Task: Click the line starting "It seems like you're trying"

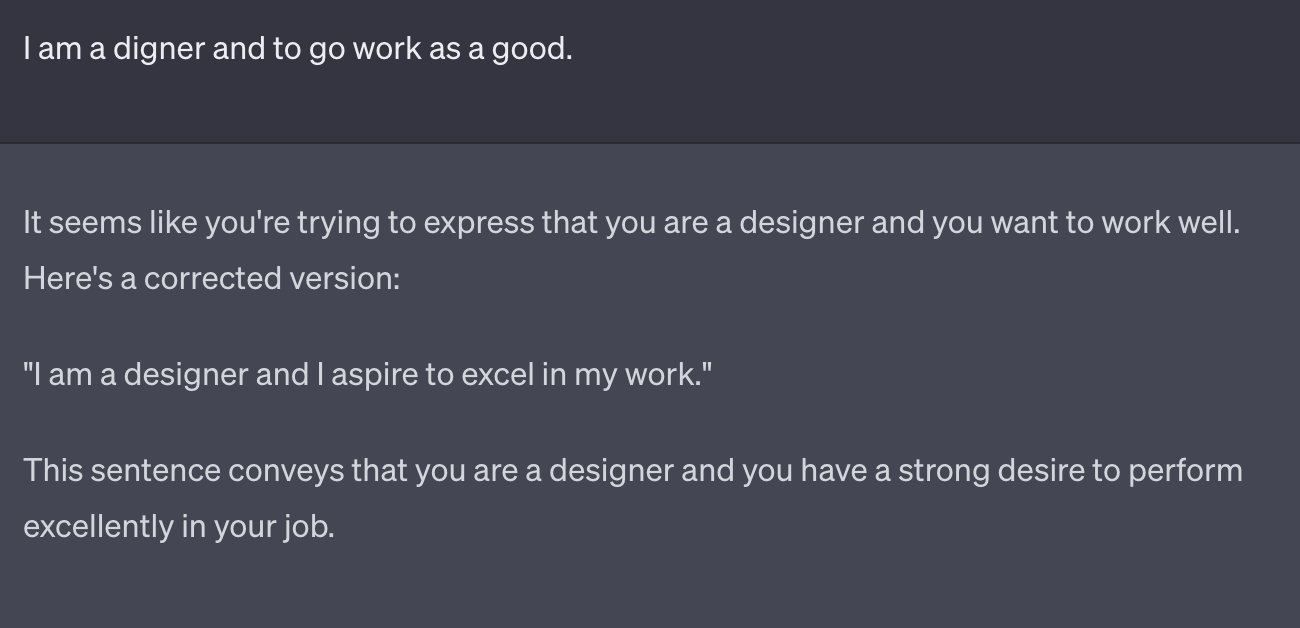Action: point(631,222)
